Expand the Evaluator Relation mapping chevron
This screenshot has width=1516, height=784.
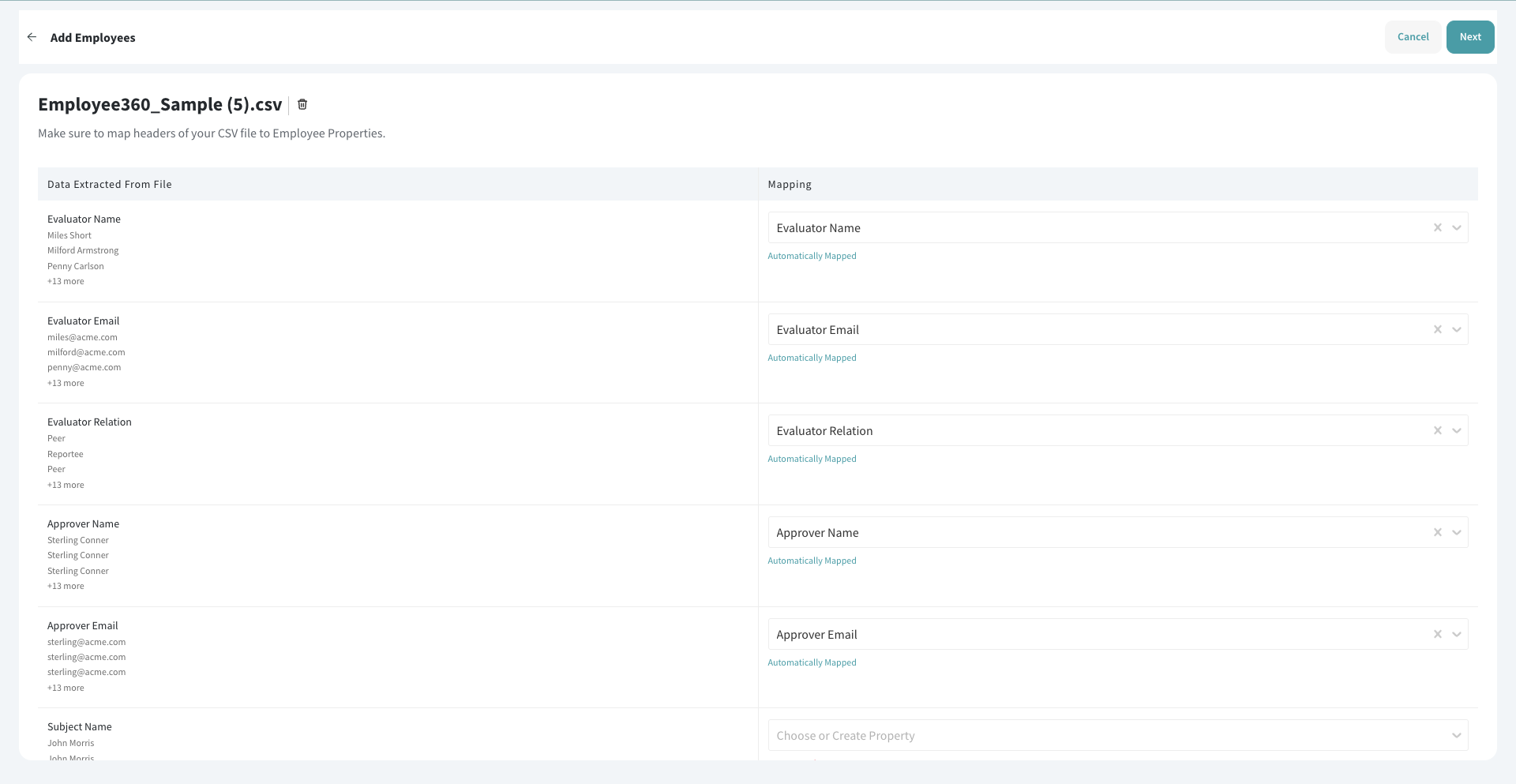[x=1457, y=431]
